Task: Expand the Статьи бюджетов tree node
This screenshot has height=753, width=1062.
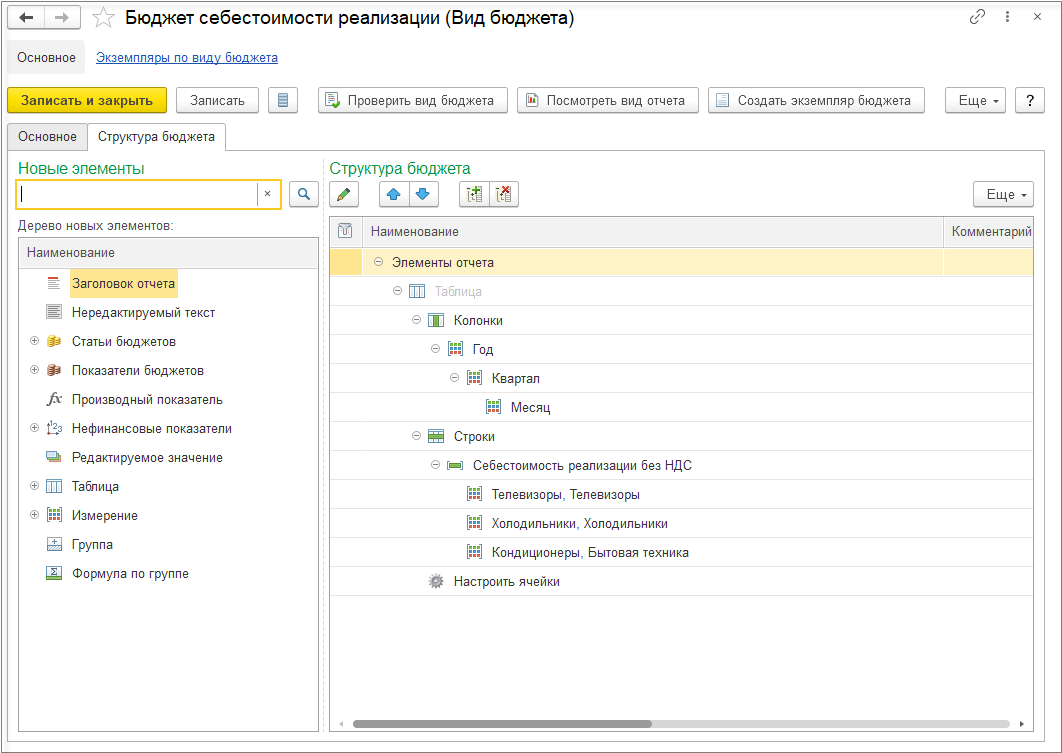Action: [34, 341]
